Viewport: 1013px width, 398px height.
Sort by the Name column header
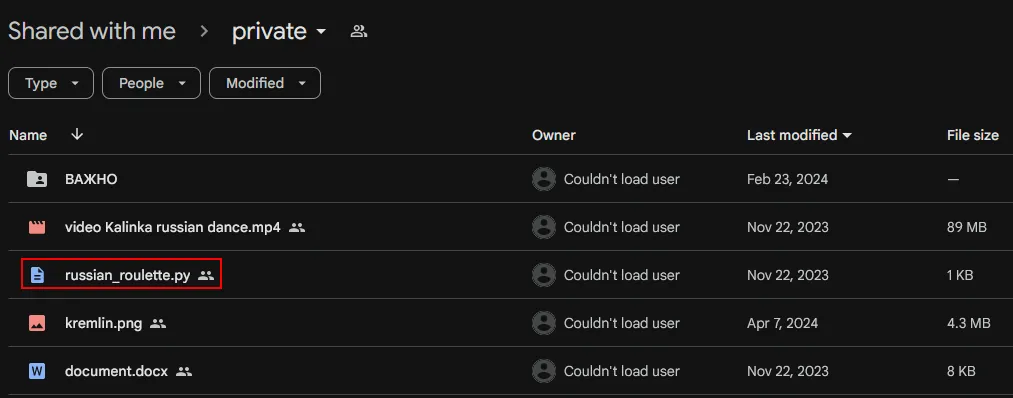coord(28,135)
